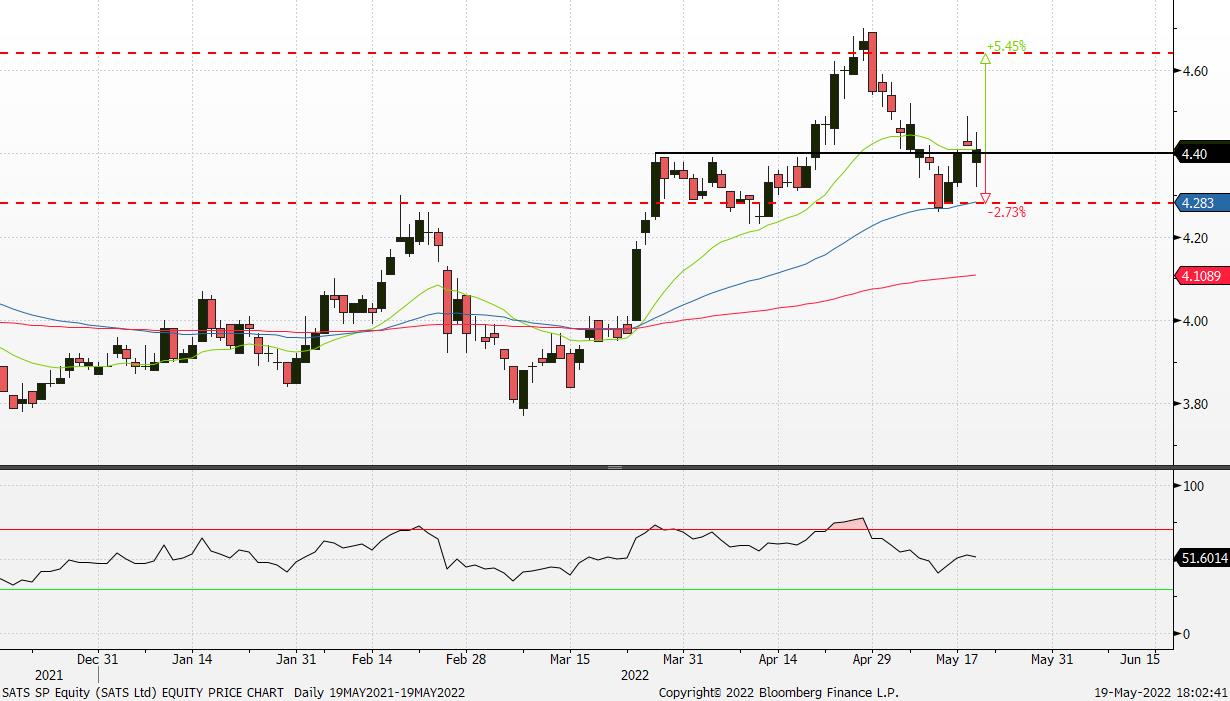Image resolution: width=1230 pixels, height=701 pixels.
Task: Click the 4.60 price axis label
Action: click(1194, 71)
